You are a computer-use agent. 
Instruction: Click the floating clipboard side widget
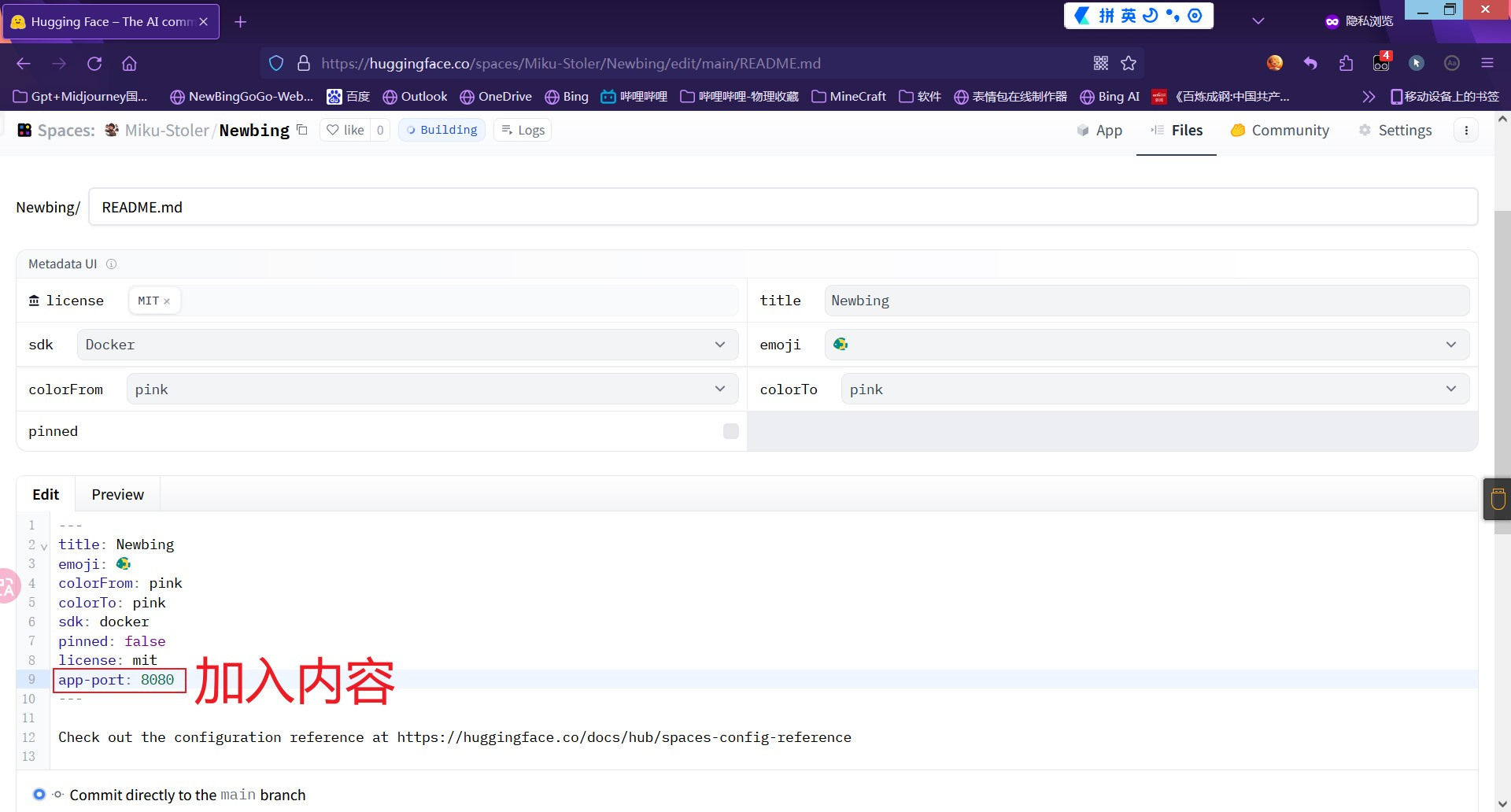(1498, 499)
